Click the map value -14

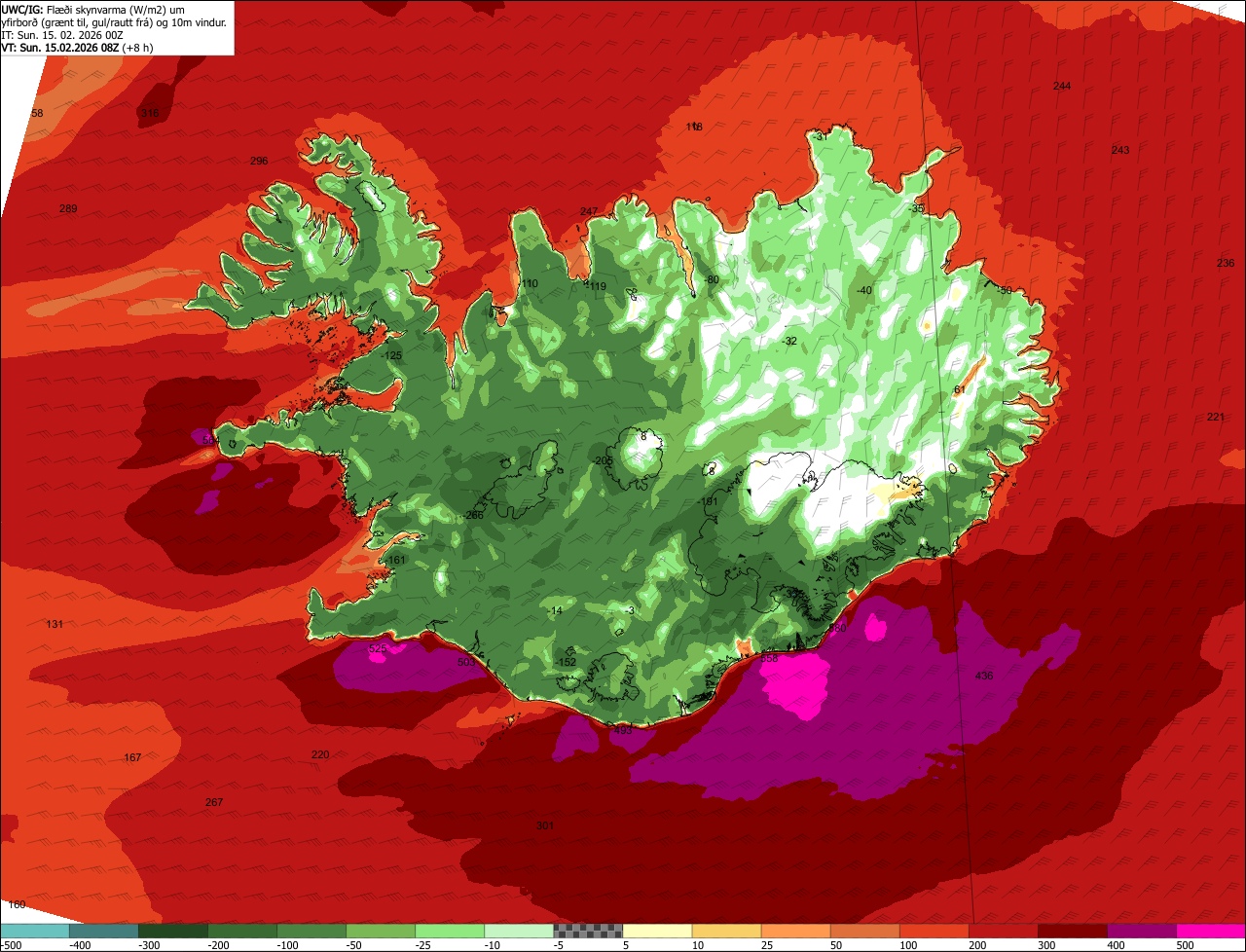point(555,610)
